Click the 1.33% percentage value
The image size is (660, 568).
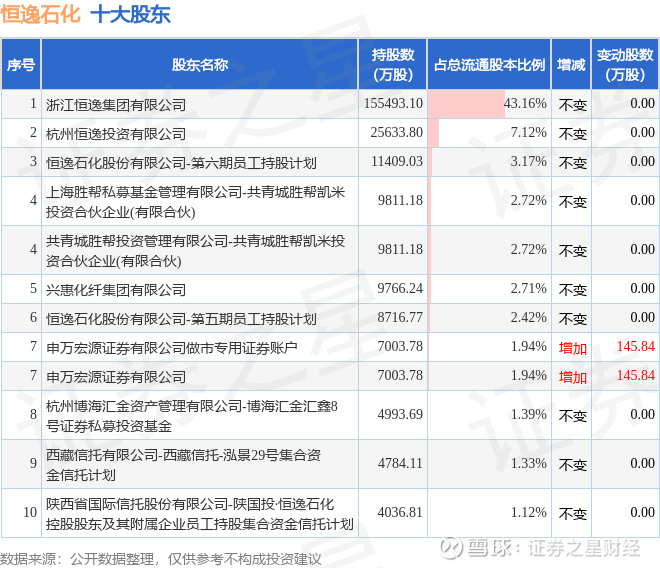click(x=529, y=464)
